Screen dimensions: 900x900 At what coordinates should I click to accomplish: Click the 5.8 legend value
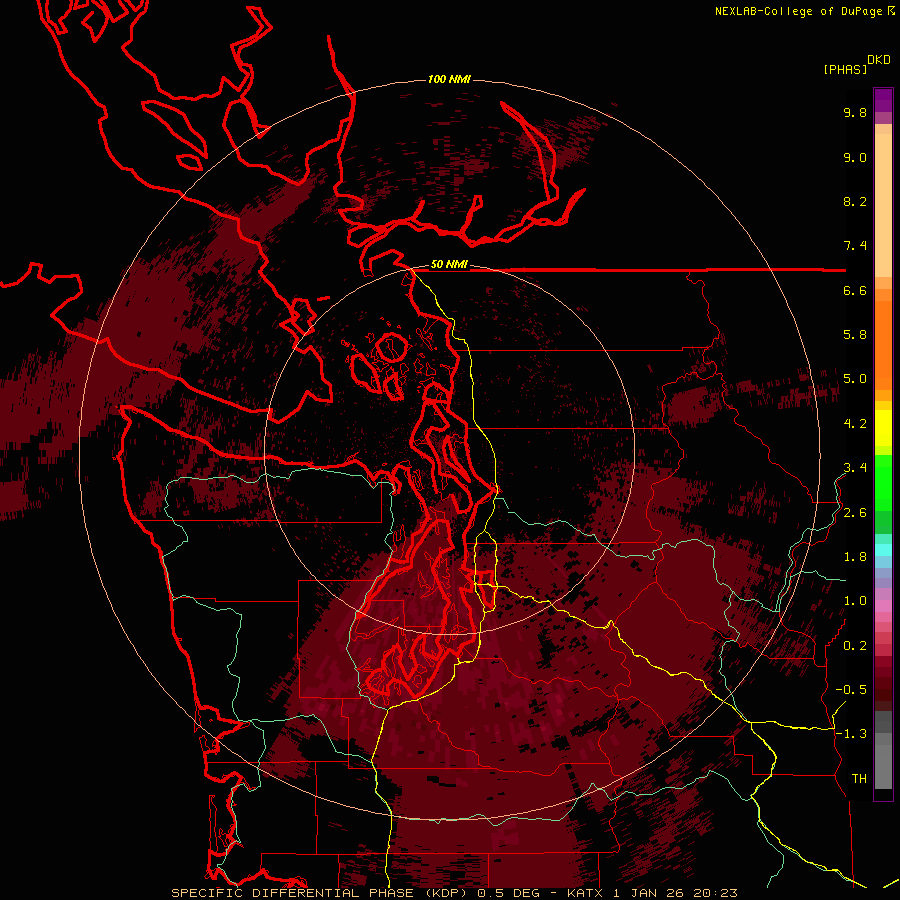pos(855,334)
